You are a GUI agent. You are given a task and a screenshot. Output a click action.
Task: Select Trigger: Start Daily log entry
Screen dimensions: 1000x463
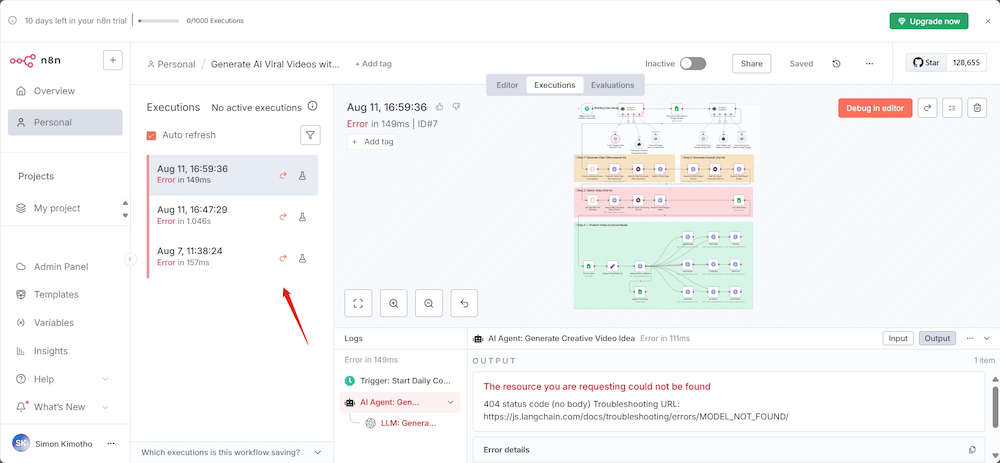point(401,381)
